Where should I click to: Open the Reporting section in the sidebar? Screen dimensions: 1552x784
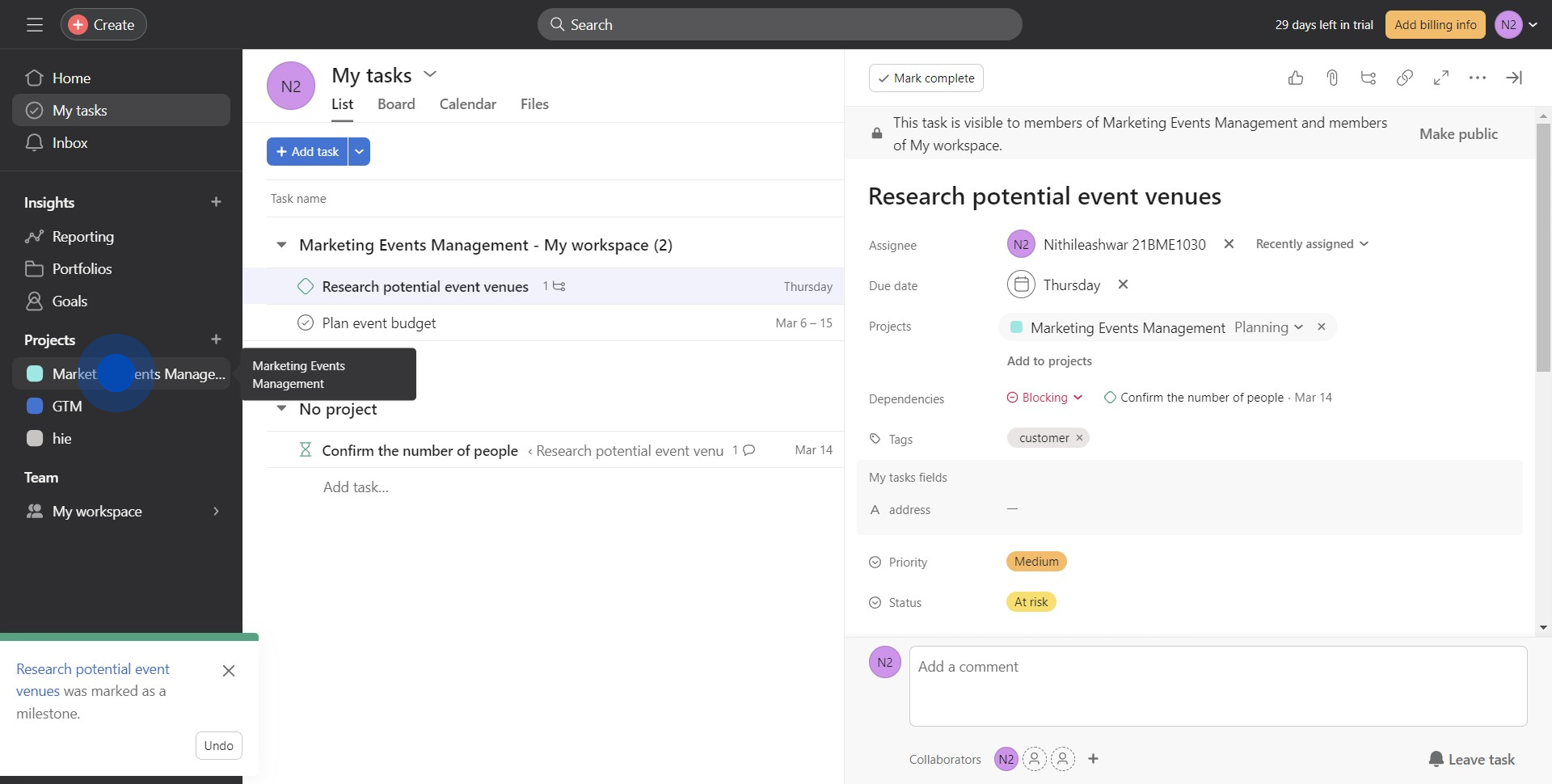point(83,236)
